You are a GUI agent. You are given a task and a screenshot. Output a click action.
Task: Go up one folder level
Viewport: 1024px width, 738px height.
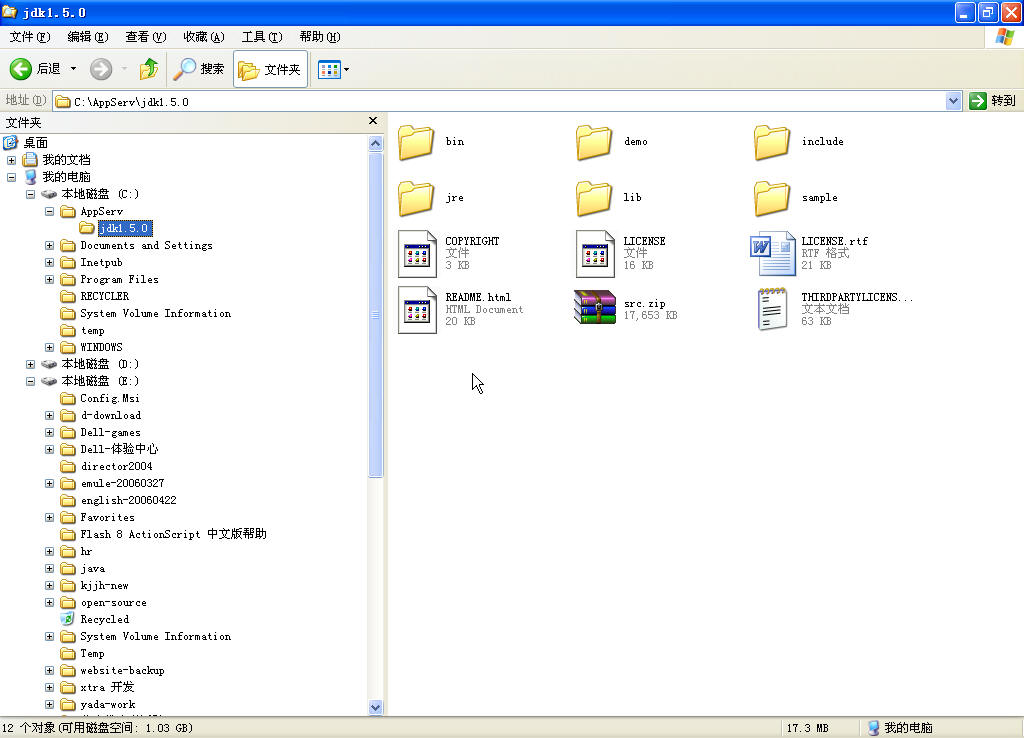pos(149,69)
